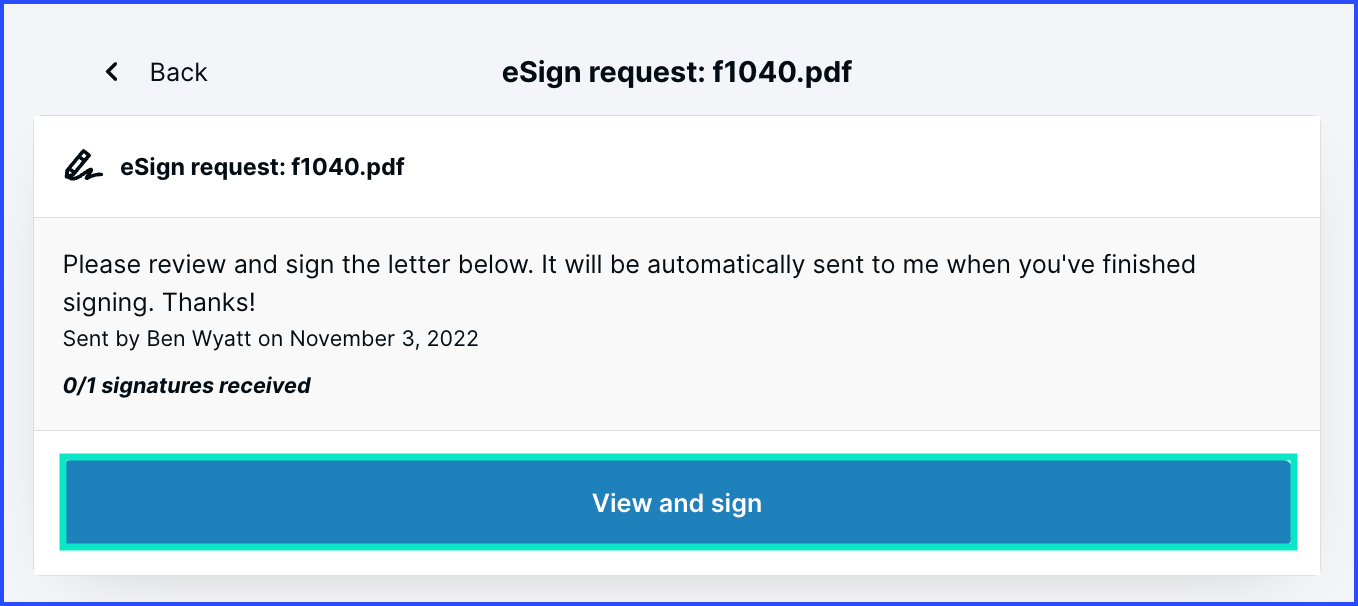
Task: Click the date November 3, 2022
Action: (384, 339)
